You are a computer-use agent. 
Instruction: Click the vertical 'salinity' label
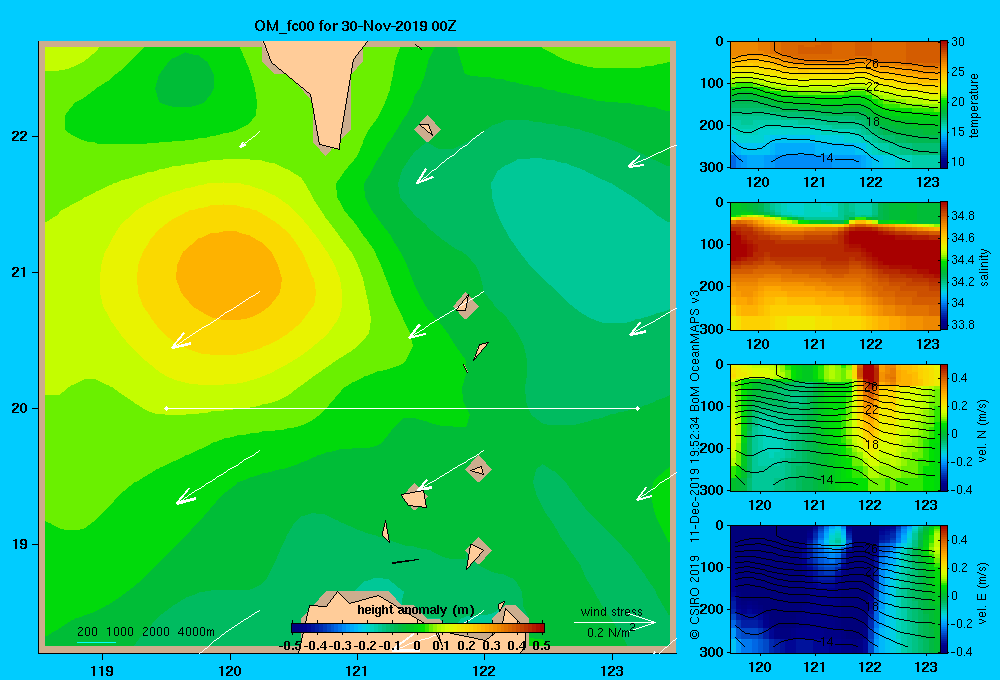984,267
